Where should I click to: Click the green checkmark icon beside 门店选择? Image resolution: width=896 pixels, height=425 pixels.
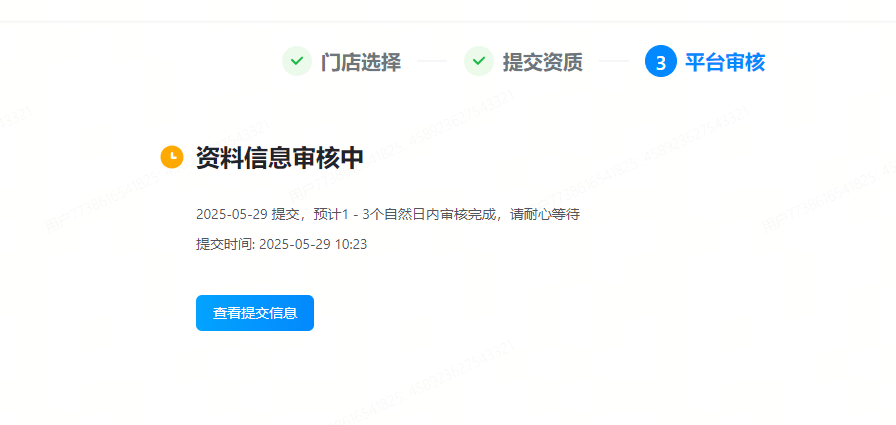point(297,61)
